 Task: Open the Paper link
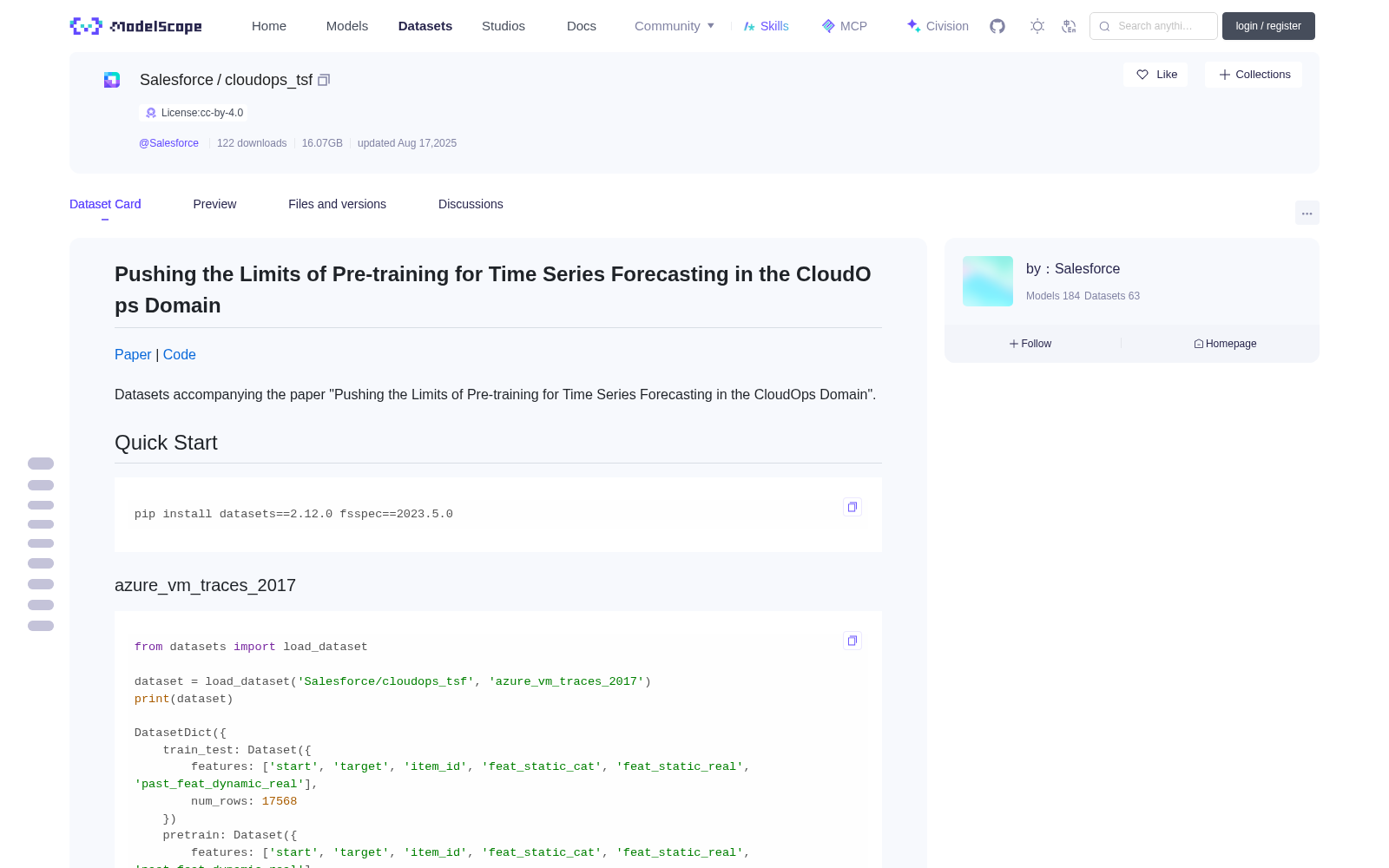(x=133, y=354)
